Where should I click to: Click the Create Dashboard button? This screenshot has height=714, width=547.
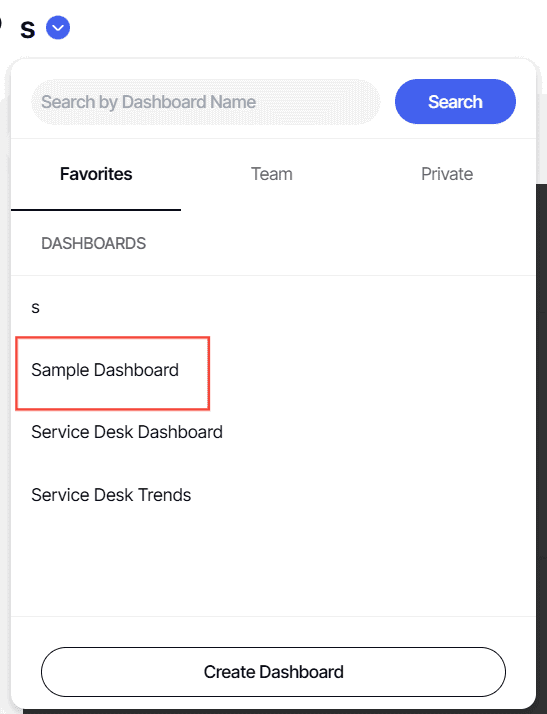coord(273,672)
